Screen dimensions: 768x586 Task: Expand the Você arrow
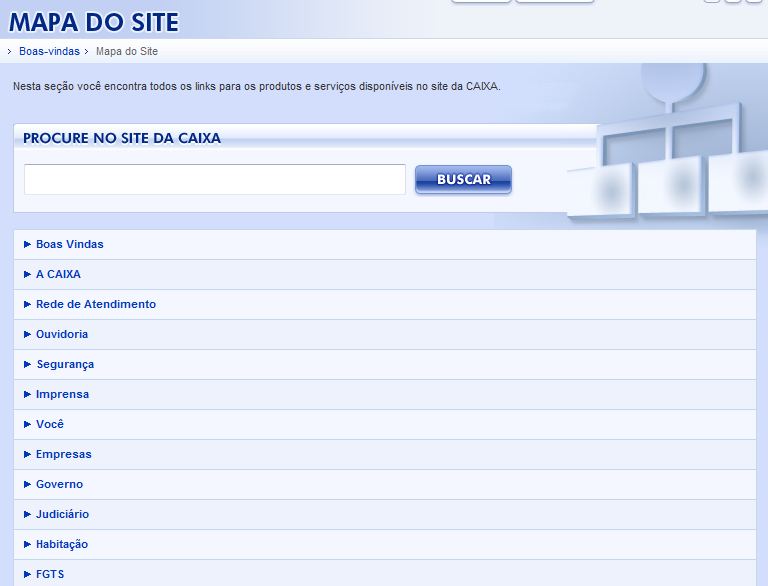point(27,424)
